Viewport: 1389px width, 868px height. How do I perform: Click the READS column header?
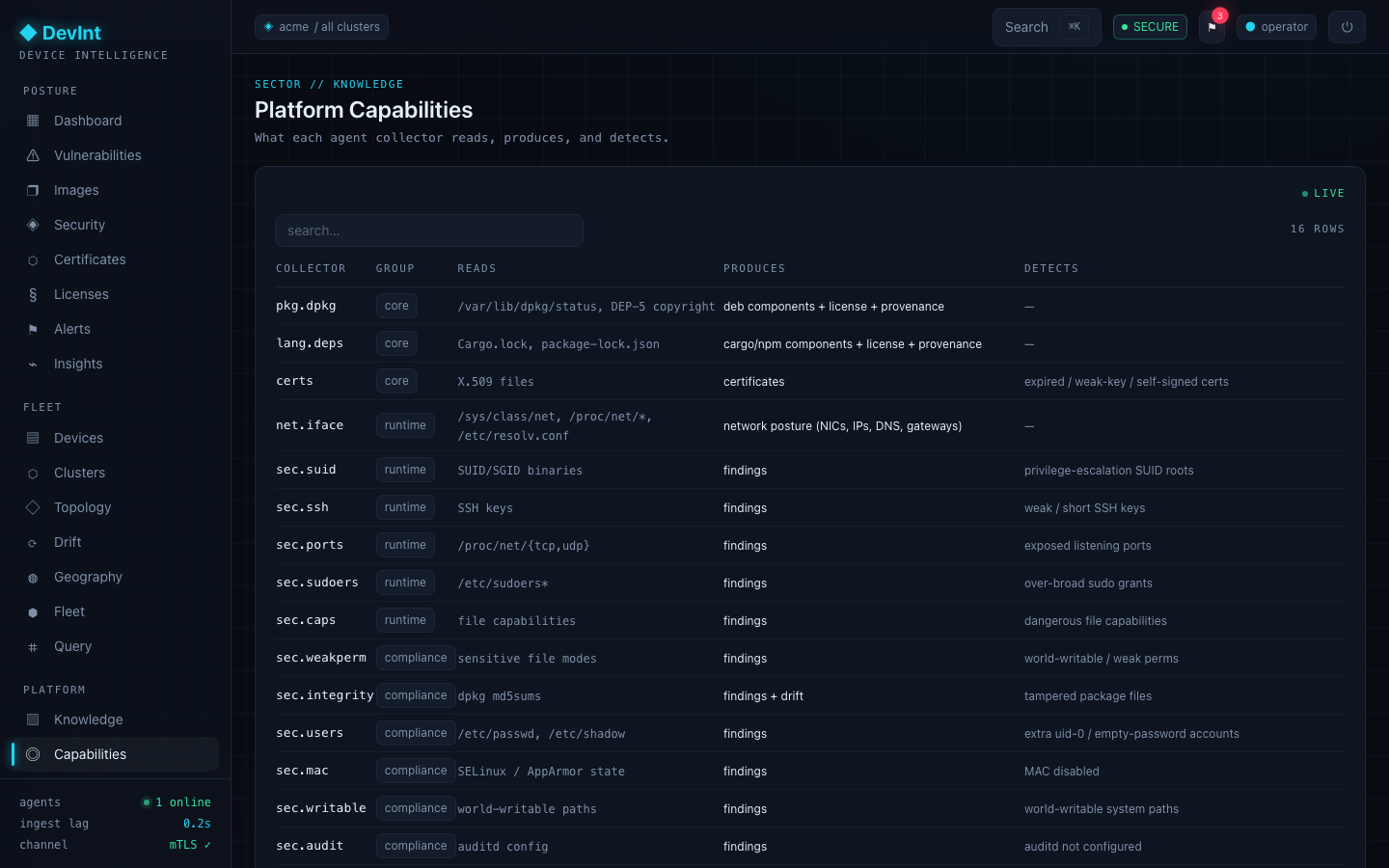point(477,268)
